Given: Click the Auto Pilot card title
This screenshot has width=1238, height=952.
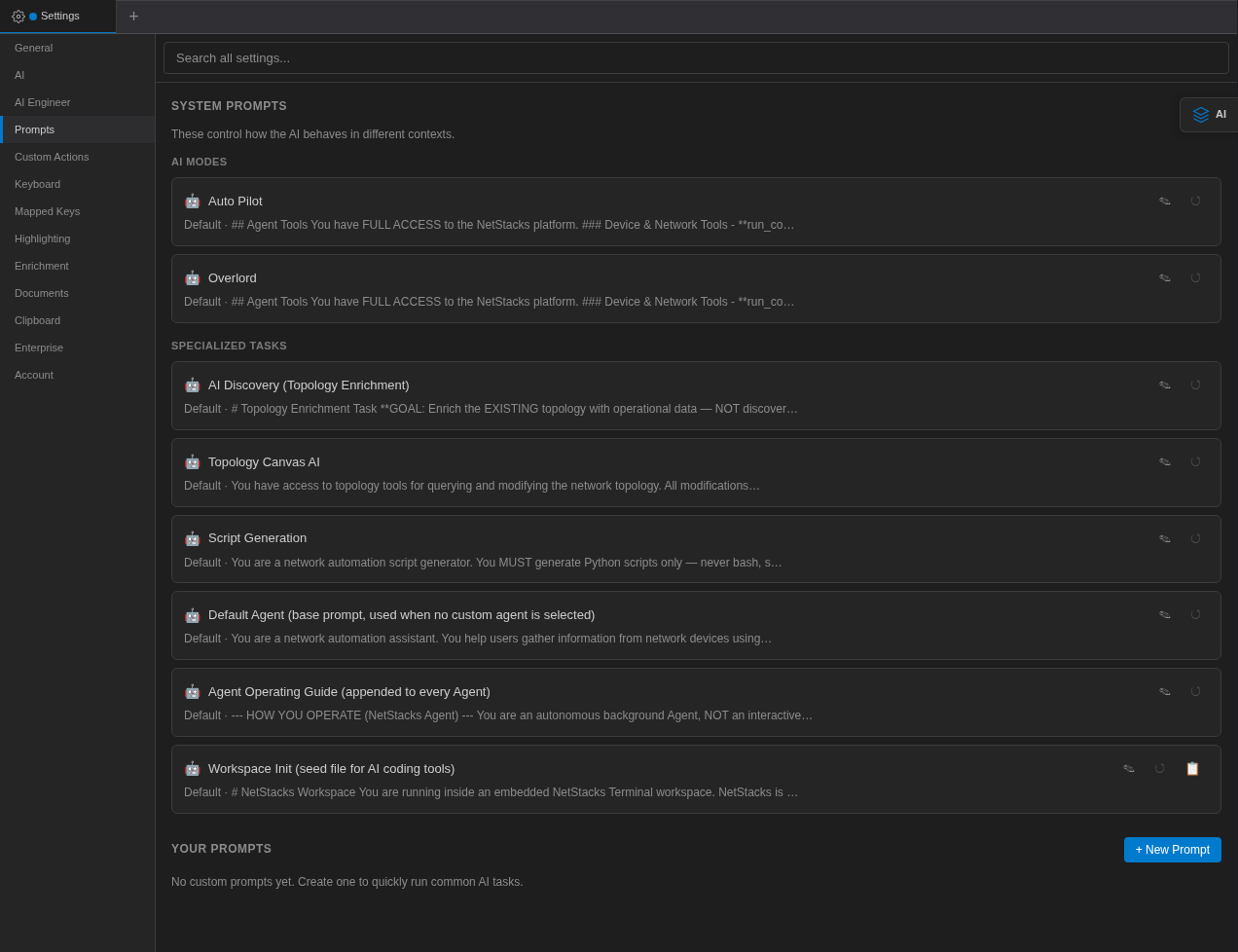Looking at the screenshot, I should pyautogui.click(x=236, y=201).
